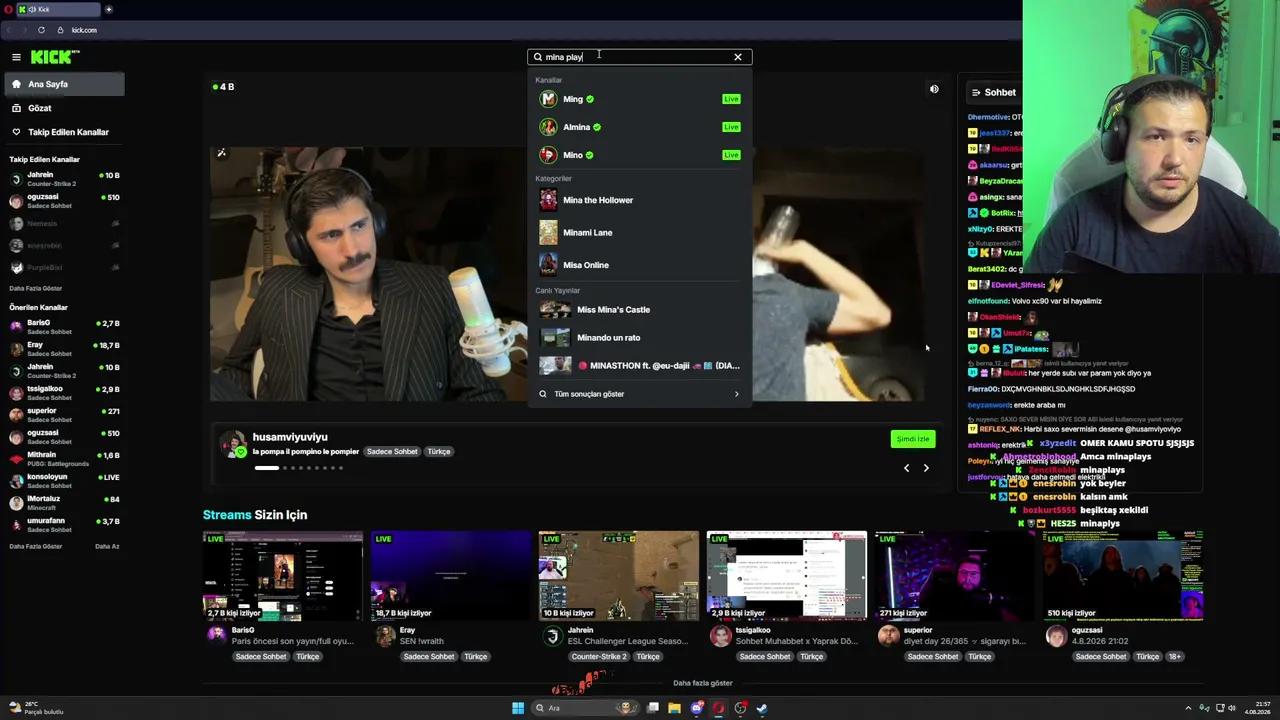The width and height of the screenshot is (1280, 720).
Task: Open the Eray stream thumbnail
Action: click(x=451, y=576)
